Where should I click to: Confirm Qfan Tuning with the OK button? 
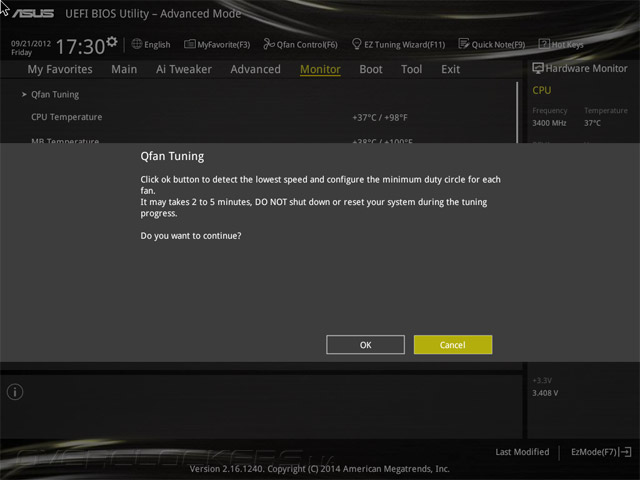tap(365, 345)
